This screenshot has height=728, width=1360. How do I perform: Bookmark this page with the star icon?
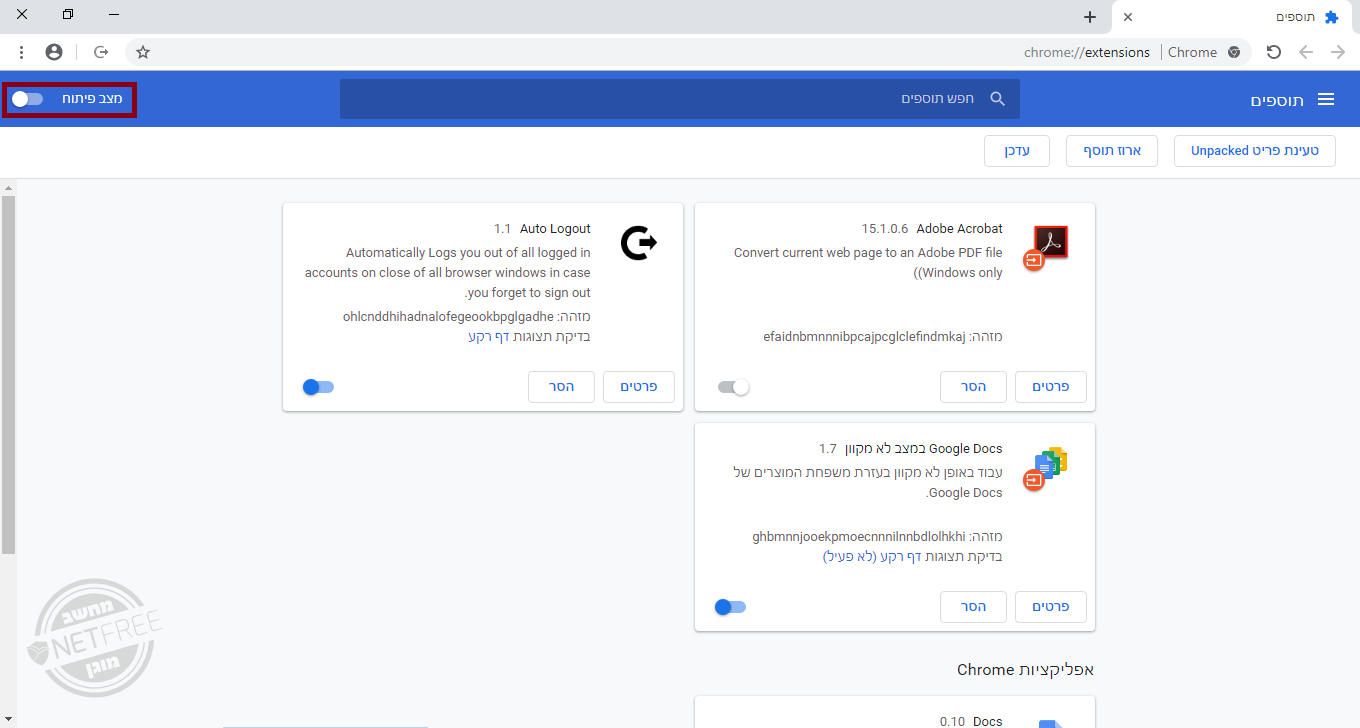tap(143, 52)
